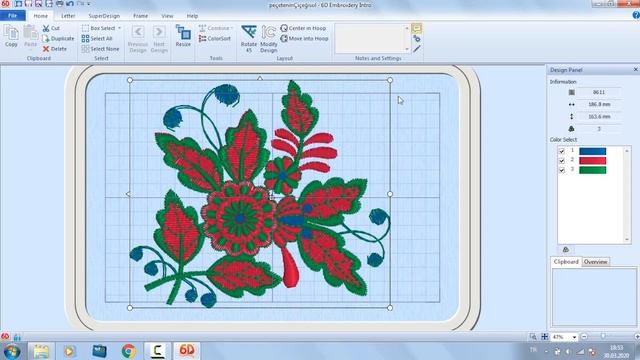Screen dimensions: 640x360
Task: Open Modify Design
Action: pos(269,39)
